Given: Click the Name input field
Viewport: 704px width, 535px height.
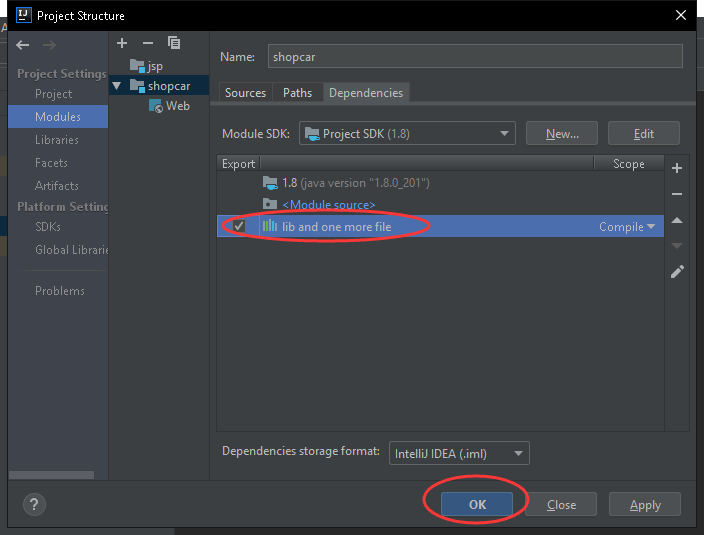Looking at the screenshot, I should (475, 56).
